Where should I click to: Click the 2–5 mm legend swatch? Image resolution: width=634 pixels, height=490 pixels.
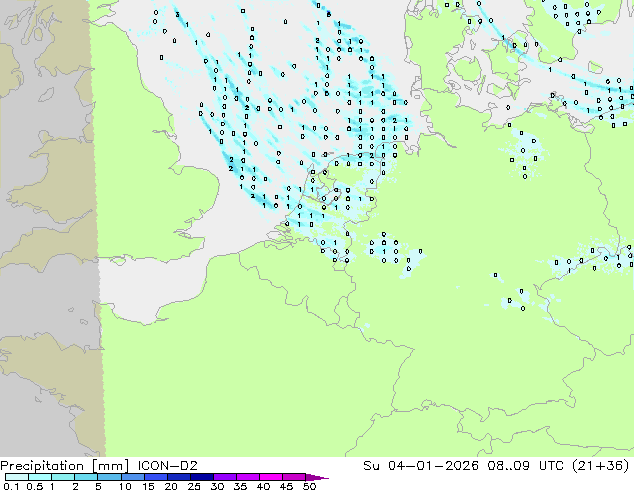(x=86, y=477)
